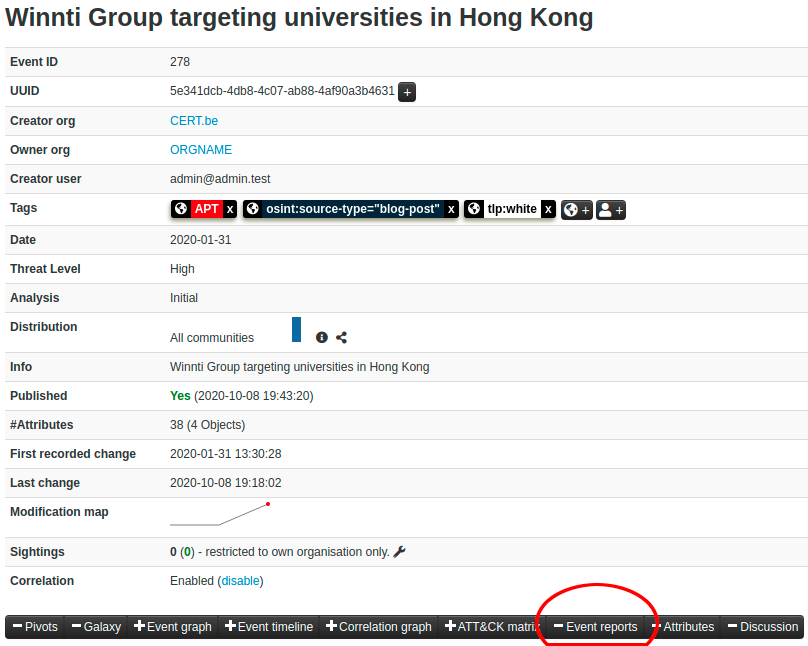Screen dimensions: 808x646
Task: Click the disable correlation link
Action: (240, 581)
